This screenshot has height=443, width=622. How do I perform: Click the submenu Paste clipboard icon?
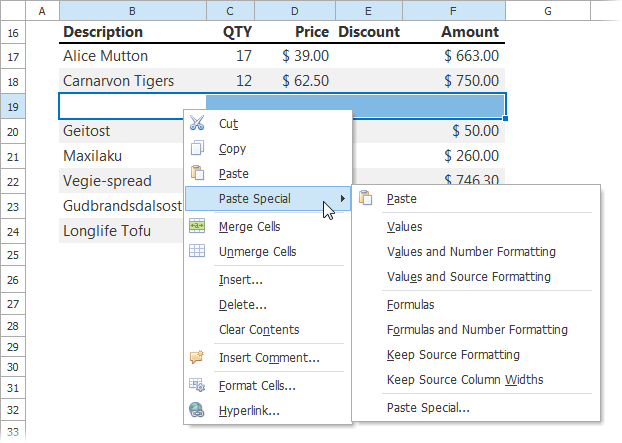pos(365,199)
